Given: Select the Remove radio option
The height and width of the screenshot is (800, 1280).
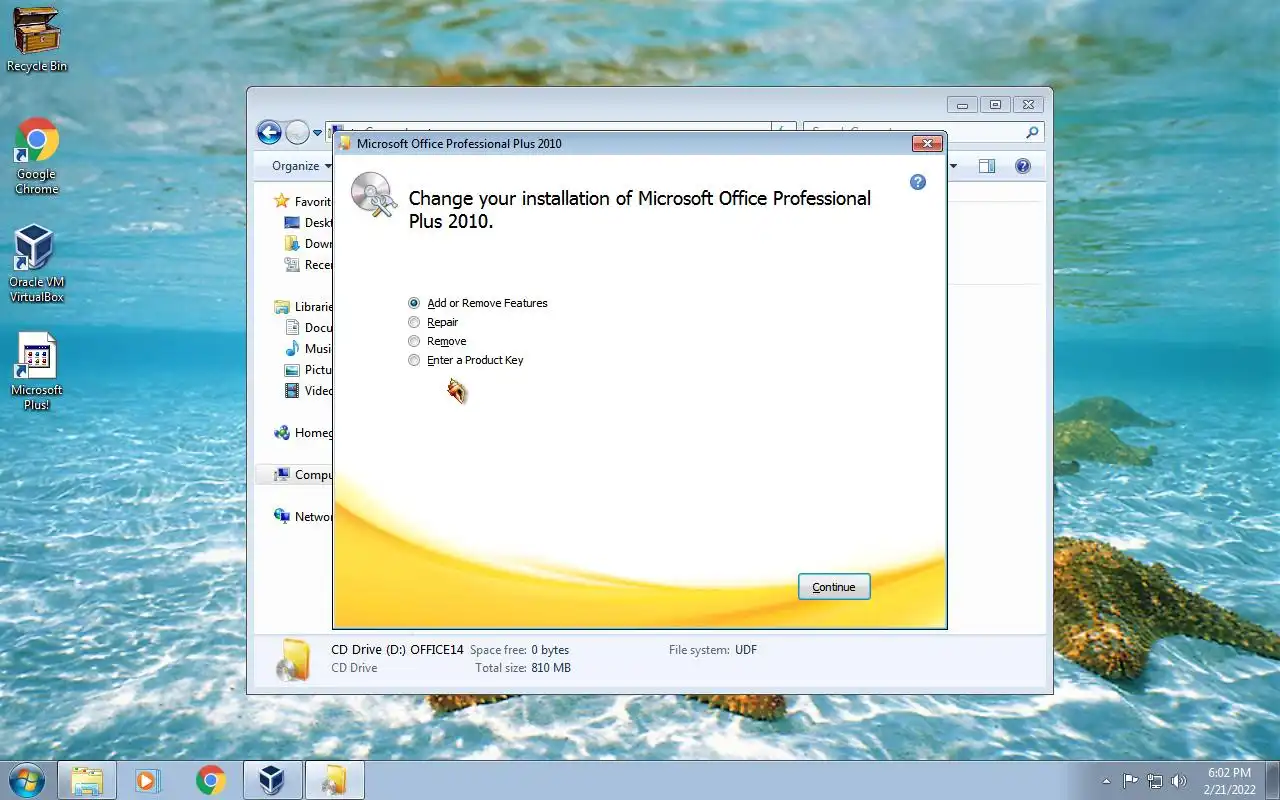Looking at the screenshot, I should coord(437,341).
